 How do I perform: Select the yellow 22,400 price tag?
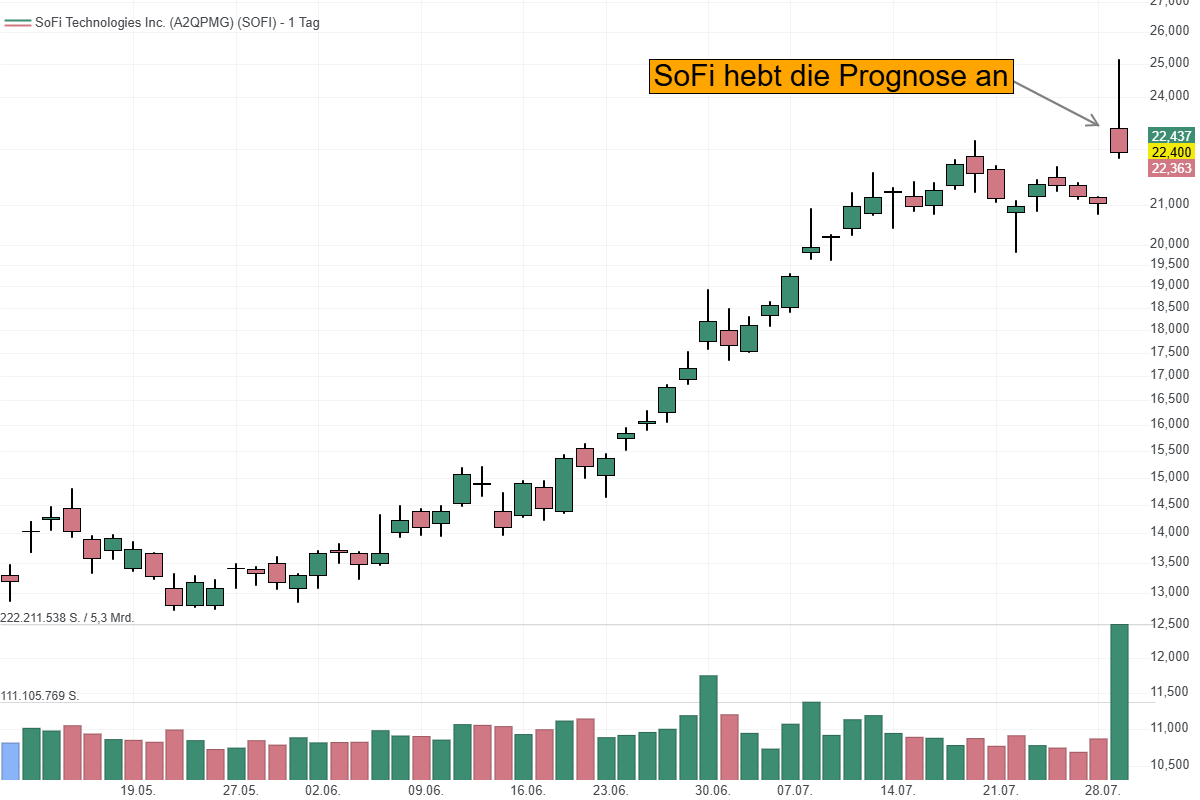click(1171, 152)
